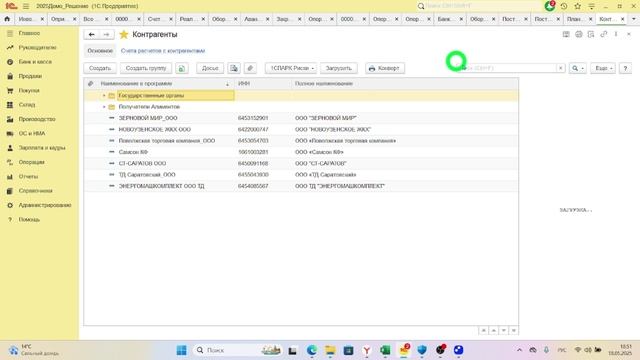
Task: Switch to the Основное tab
Action: click(100, 51)
